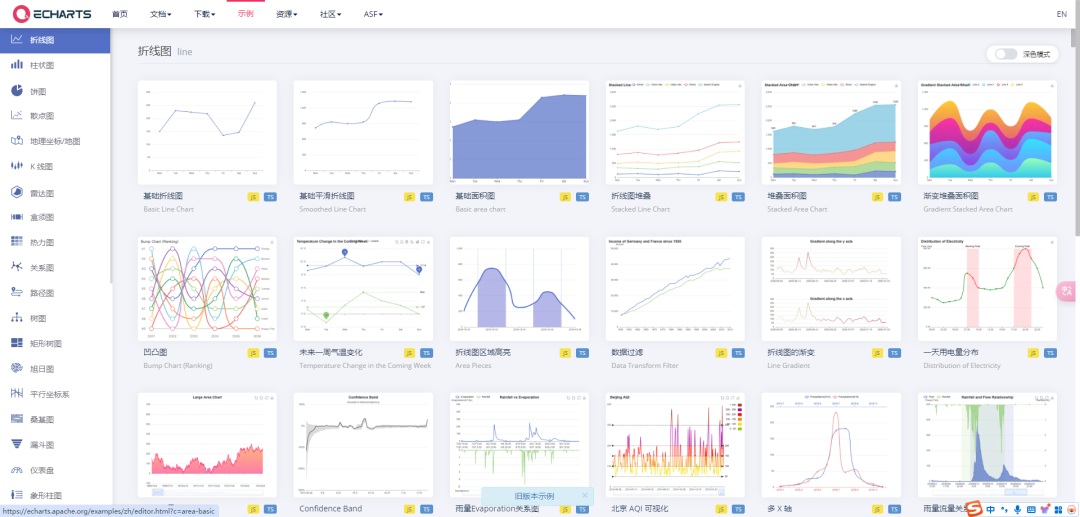Close the 旧版本示例 banner
1080x517 pixels.
click(x=585, y=495)
